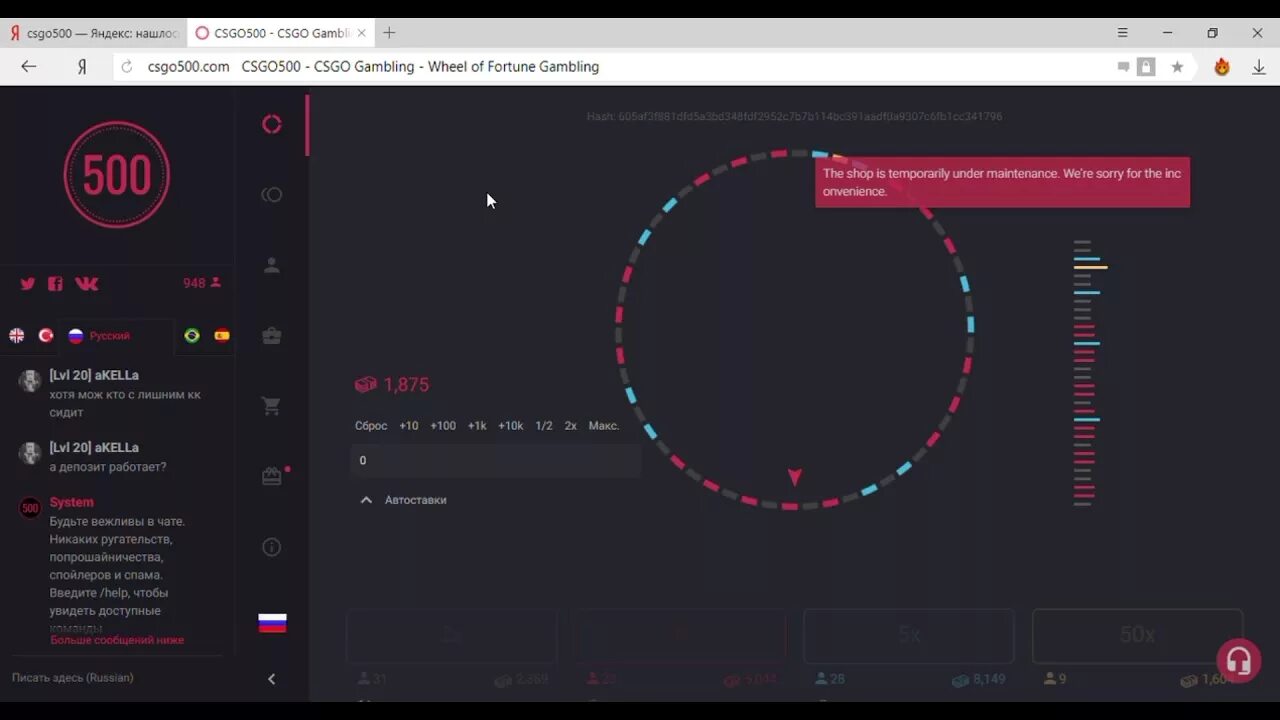The image size is (1280, 720).
Task: Open the shopping cart shop icon
Action: pyautogui.click(x=271, y=407)
